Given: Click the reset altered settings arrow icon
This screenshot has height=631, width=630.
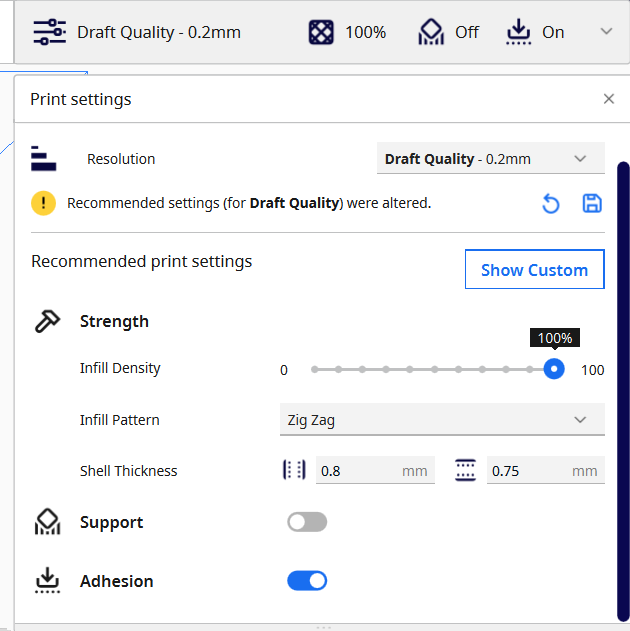Looking at the screenshot, I should (x=551, y=204).
